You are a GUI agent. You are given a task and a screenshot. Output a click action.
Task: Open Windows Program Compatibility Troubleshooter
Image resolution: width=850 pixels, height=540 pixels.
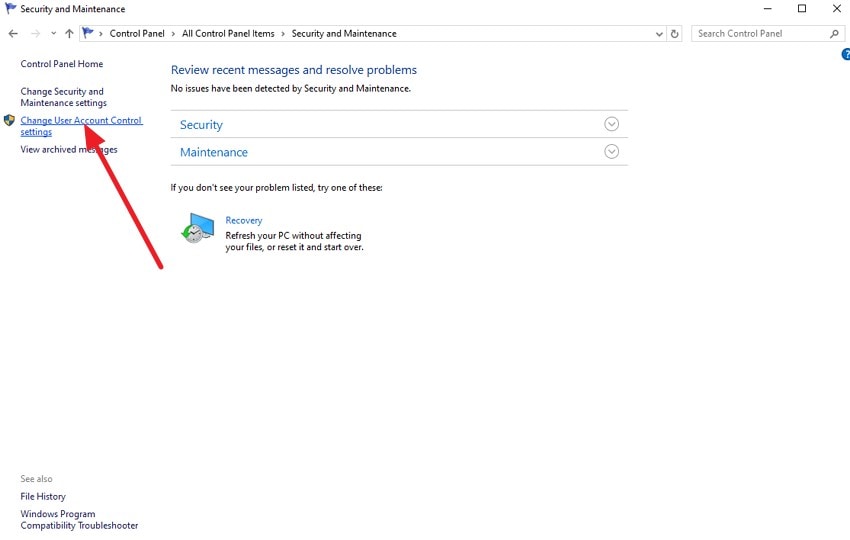(79, 519)
